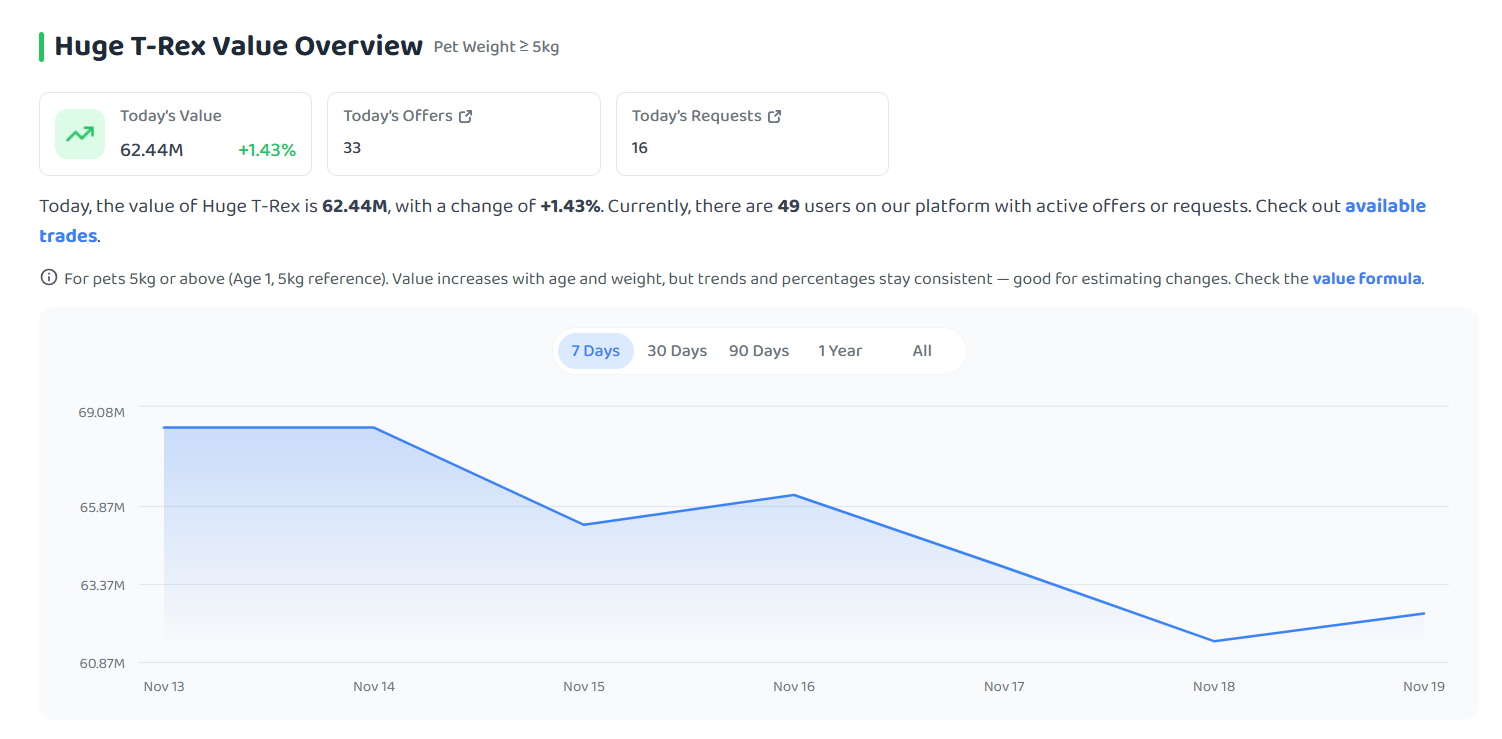Click the Today's Offers card
The width and height of the screenshot is (1502, 739).
click(464, 134)
